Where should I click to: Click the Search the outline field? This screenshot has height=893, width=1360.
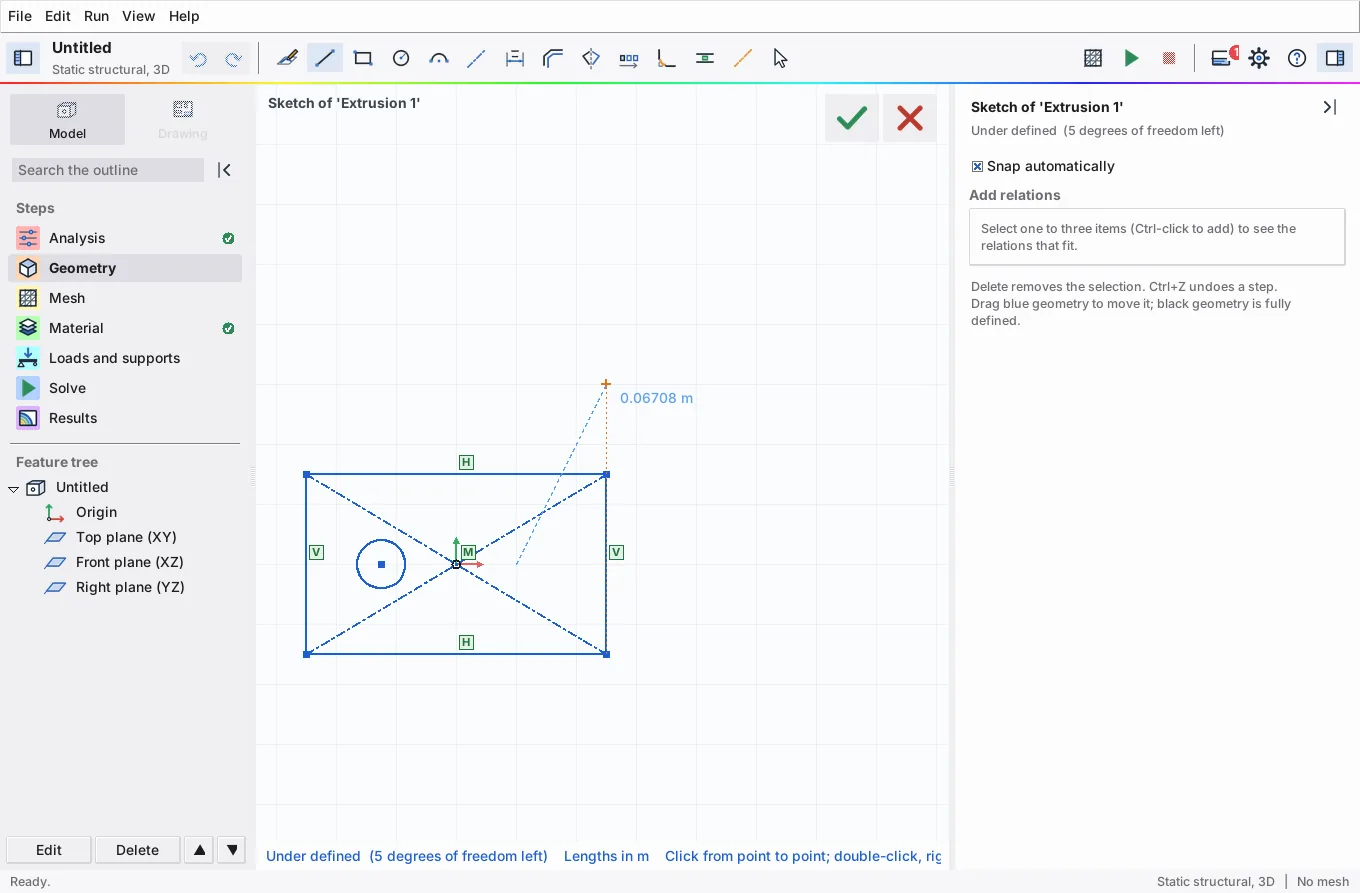tap(107, 170)
